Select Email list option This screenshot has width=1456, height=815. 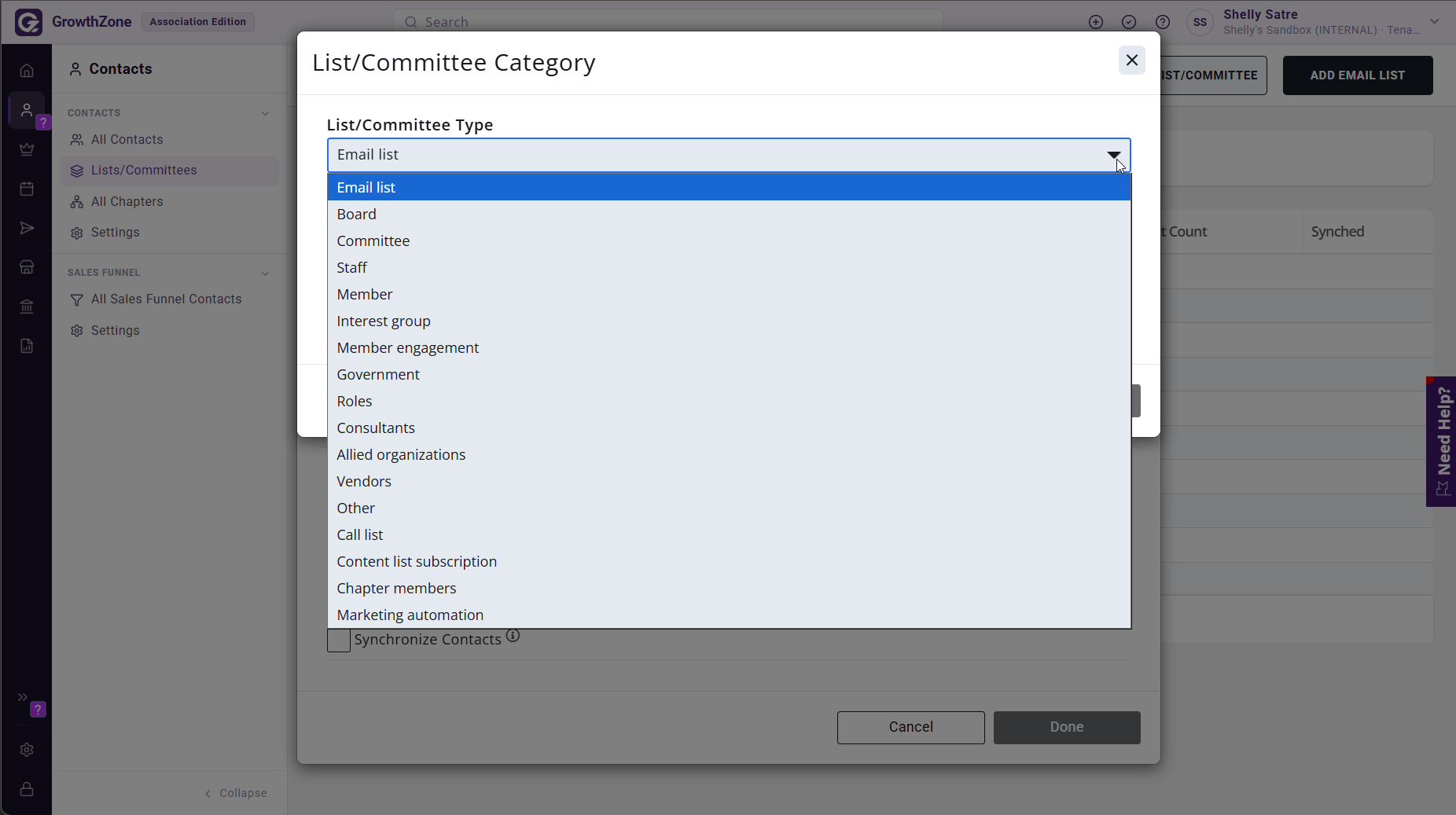coord(730,187)
